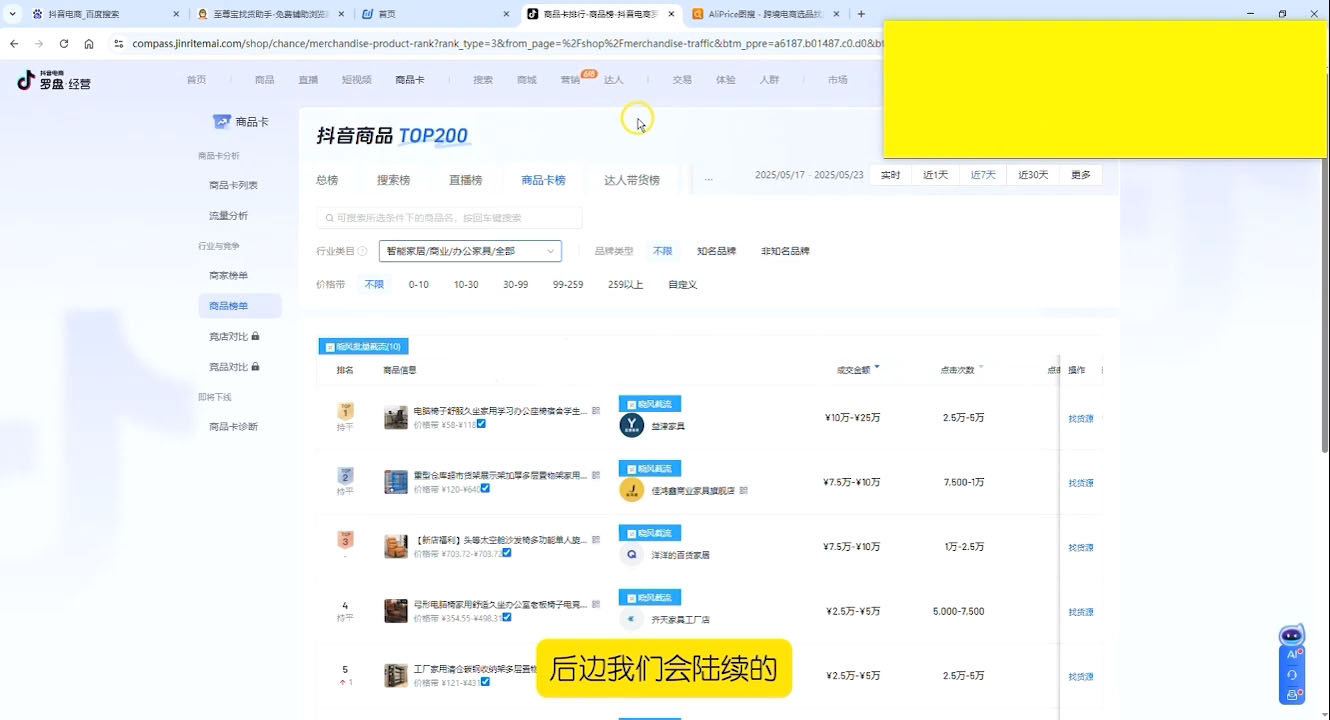Click lock icon beside 竞店对比
This screenshot has width=1330, height=720.
point(256,337)
